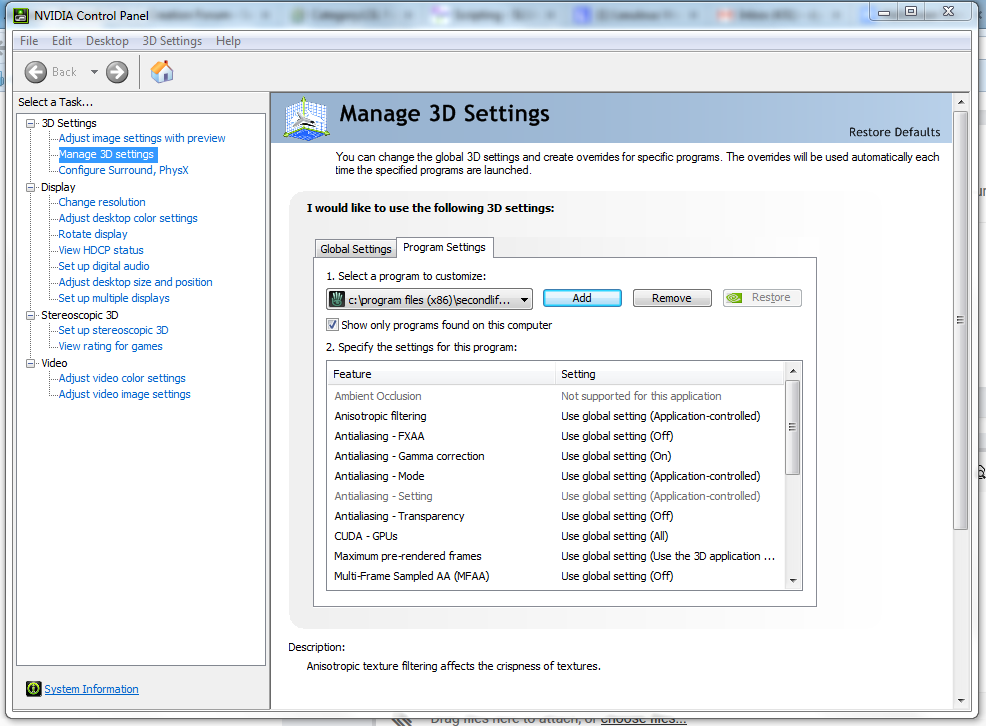Open Set up digital audio task

(x=104, y=267)
